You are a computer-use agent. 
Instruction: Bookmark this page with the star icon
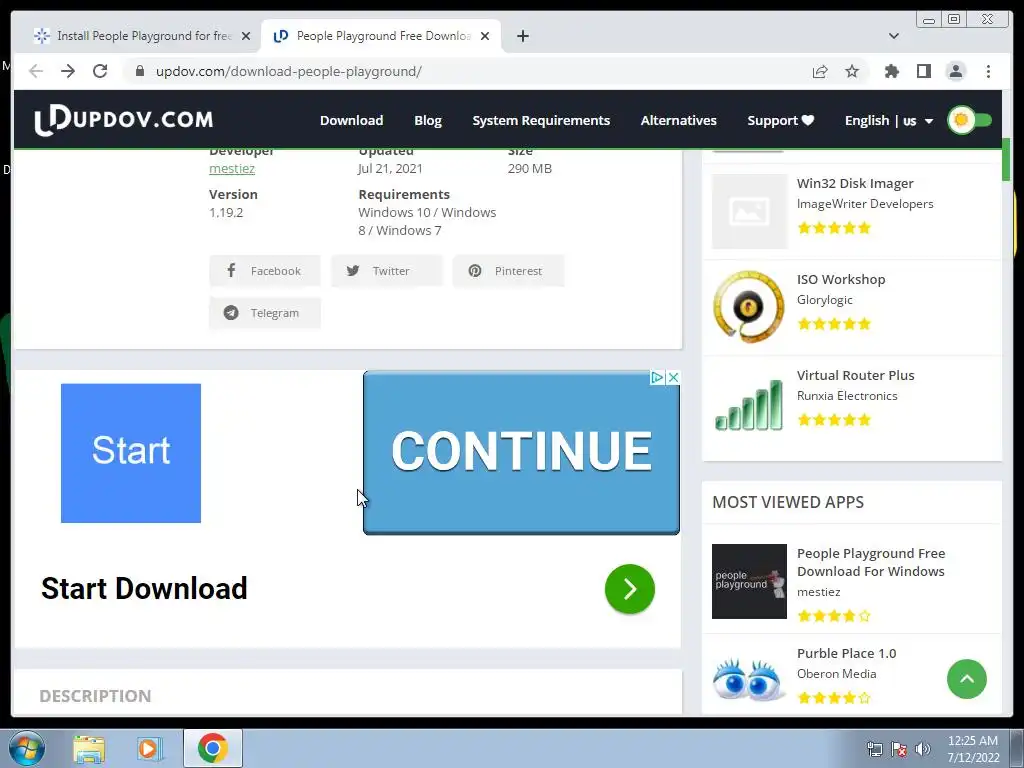tap(852, 71)
